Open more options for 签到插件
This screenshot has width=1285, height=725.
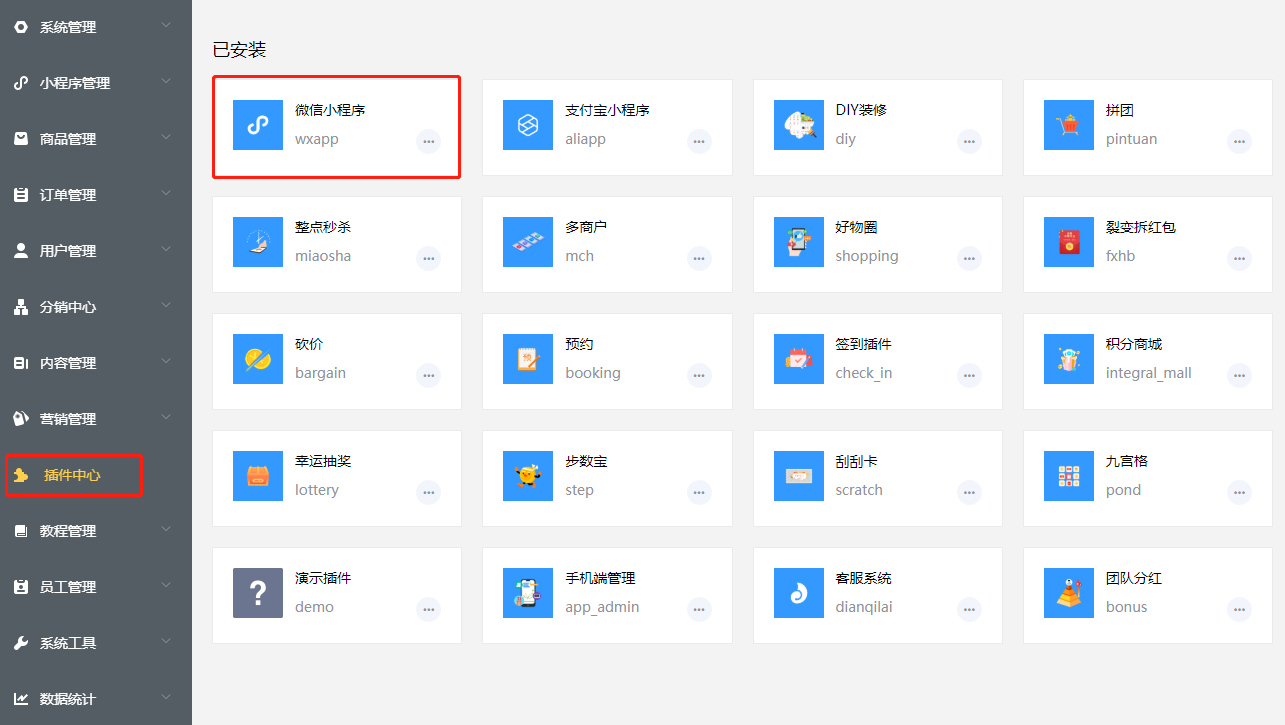click(970, 376)
